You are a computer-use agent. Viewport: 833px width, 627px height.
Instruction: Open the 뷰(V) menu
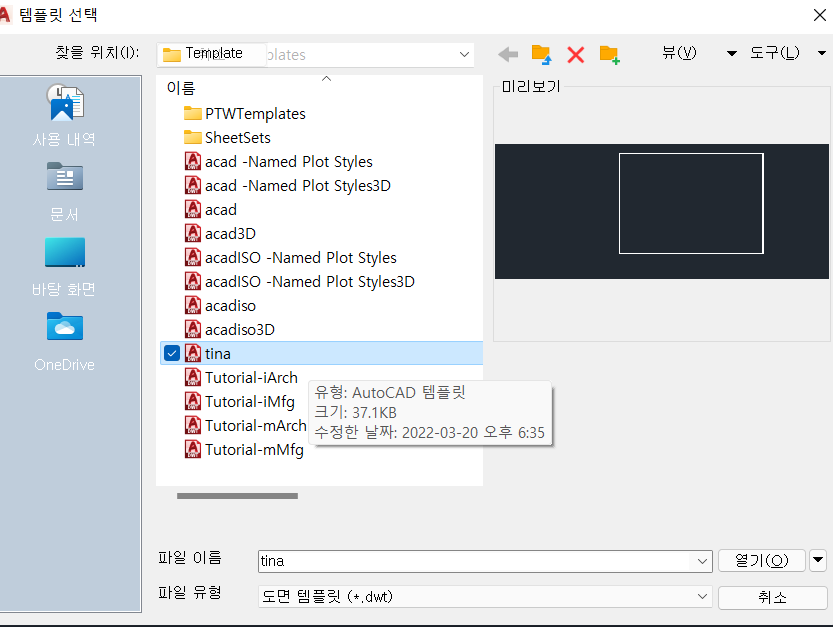(x=679, y=53)
